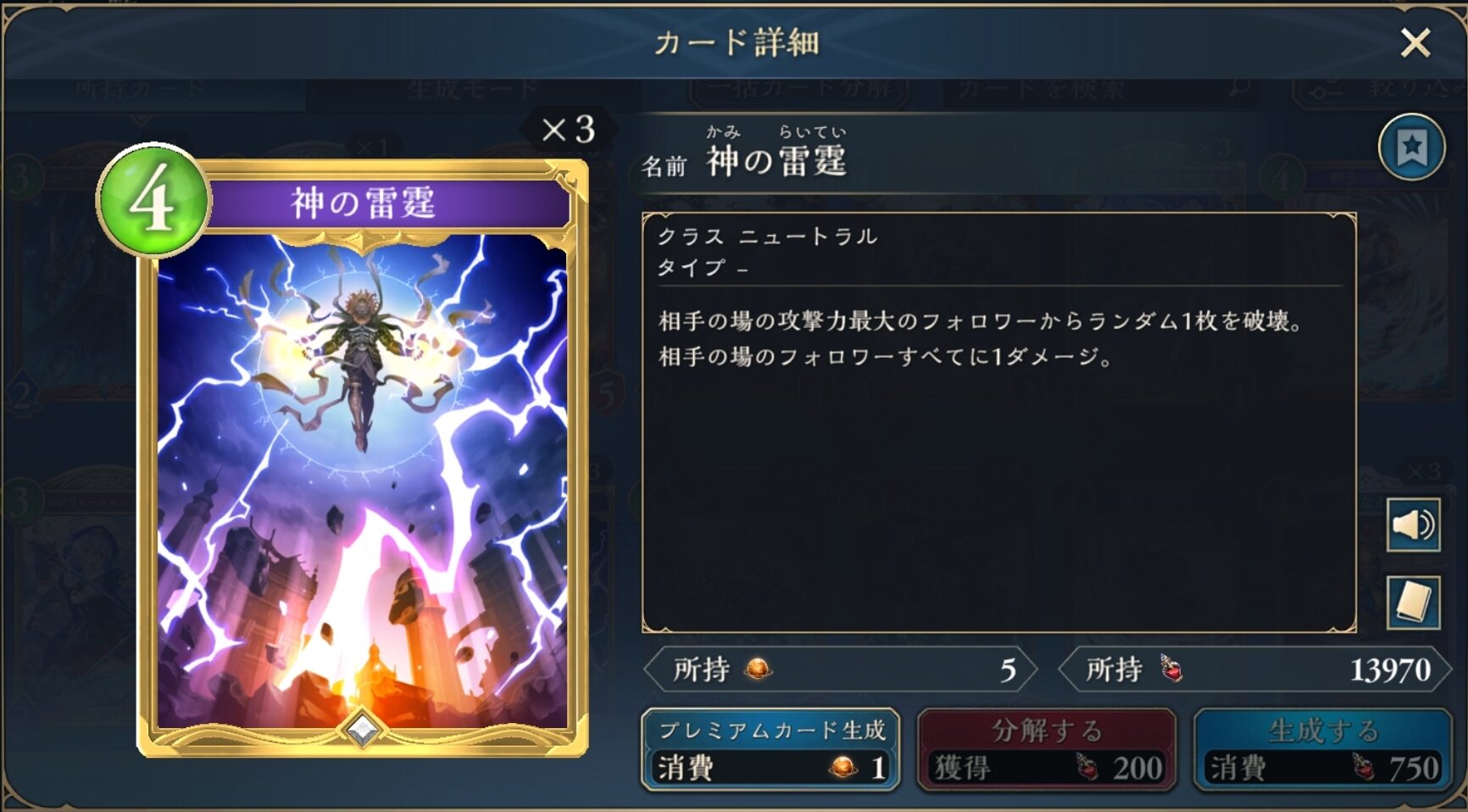Click the プレミアムカード生成 button
The image size is (1468, 812).
click(x=770, y=750)
